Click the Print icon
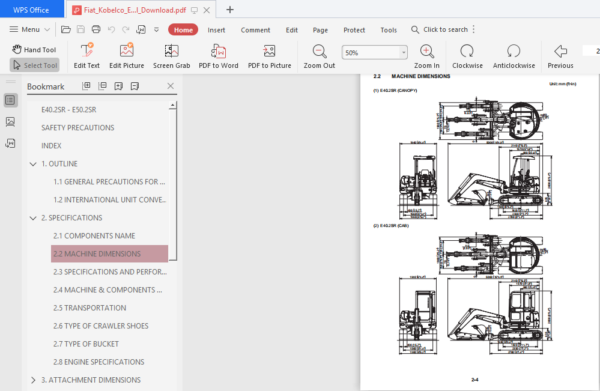The image size is (600, 391). [x=96, y=29]
